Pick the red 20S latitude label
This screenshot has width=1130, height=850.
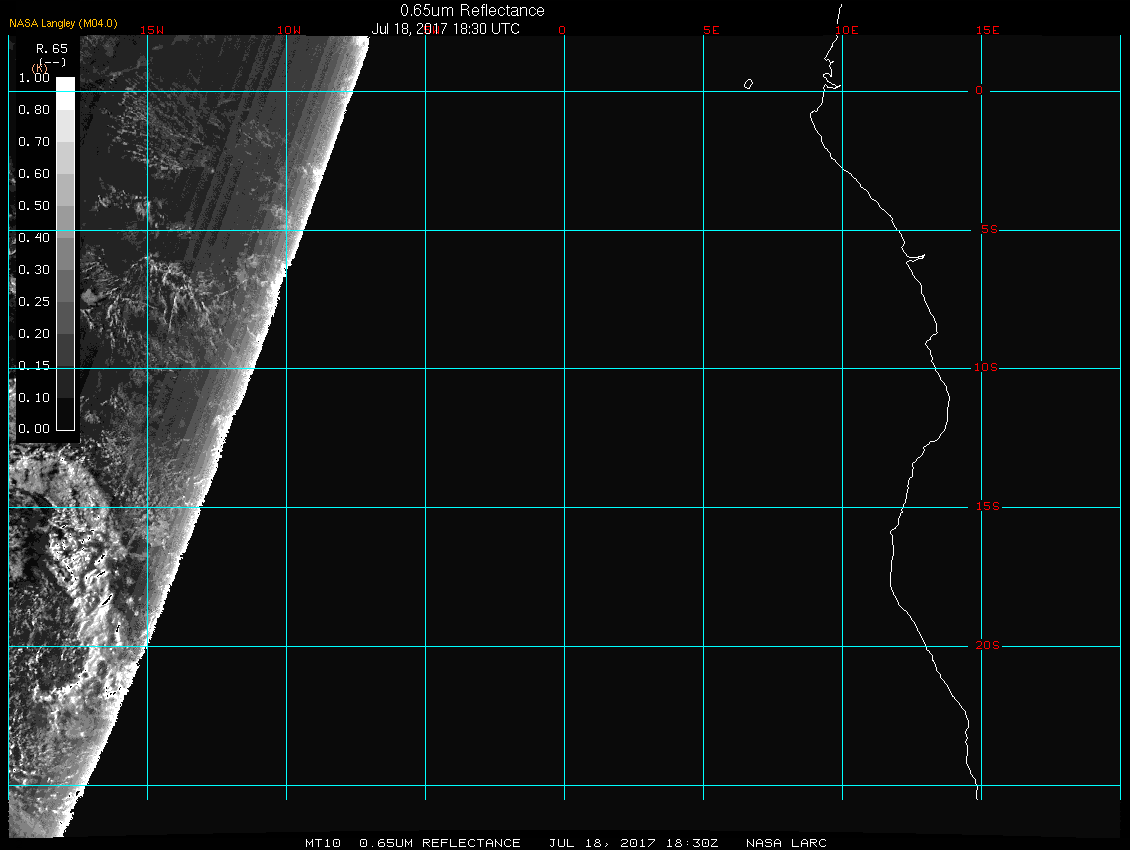pos(985,646)
